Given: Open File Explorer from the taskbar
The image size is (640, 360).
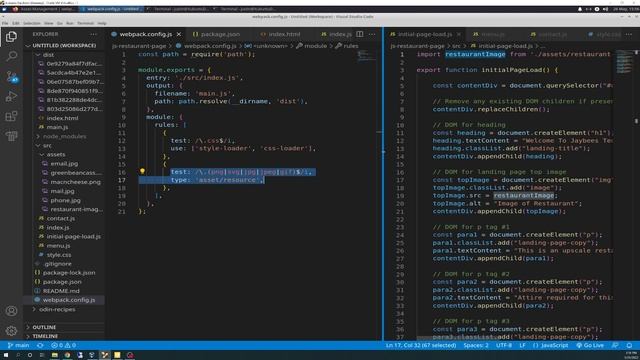Looking at the screenshot, I should click(x=54, y=355).
